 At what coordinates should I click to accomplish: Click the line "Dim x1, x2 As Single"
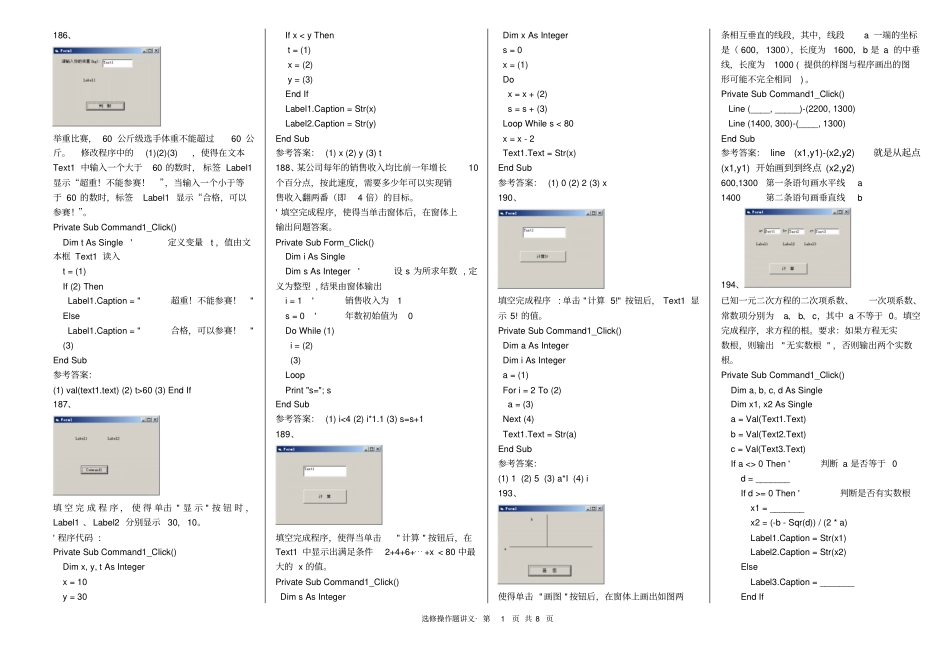coord(771,404)
